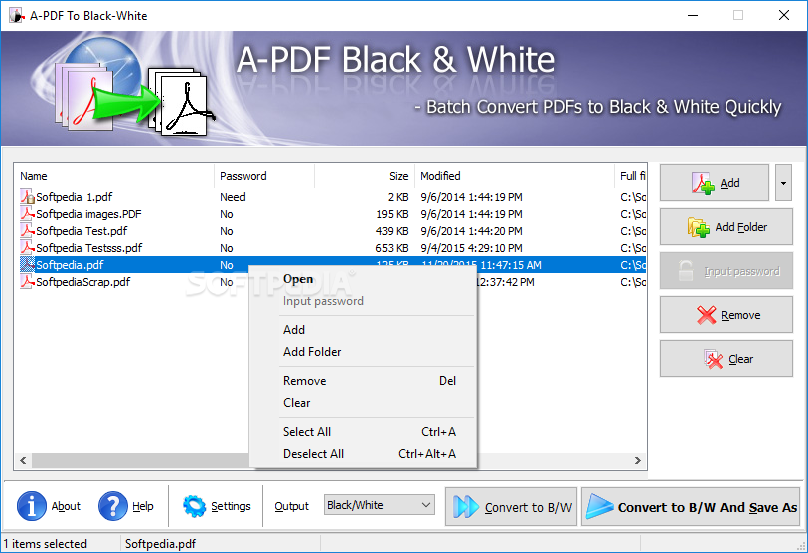Open the Settings gear
Screen dimensions: 808x553
216,506
